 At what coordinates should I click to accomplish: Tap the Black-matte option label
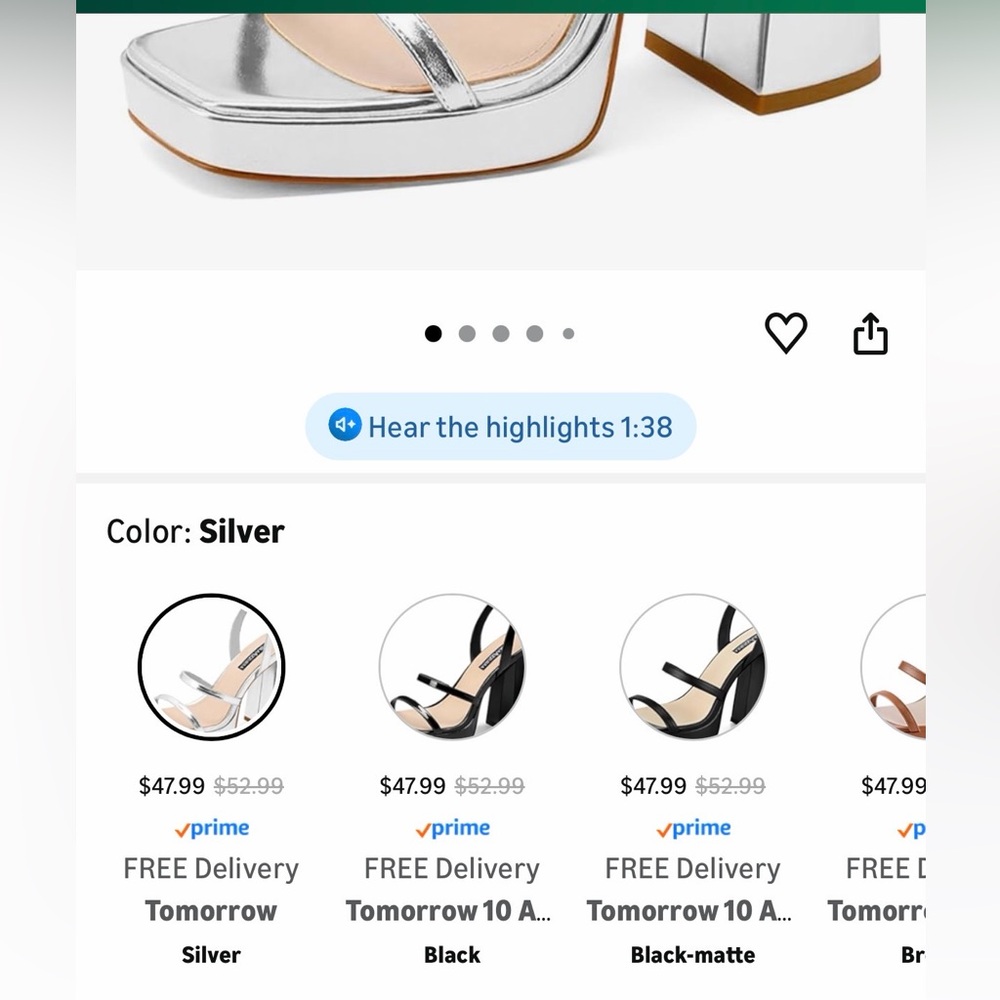pos(693,955)
